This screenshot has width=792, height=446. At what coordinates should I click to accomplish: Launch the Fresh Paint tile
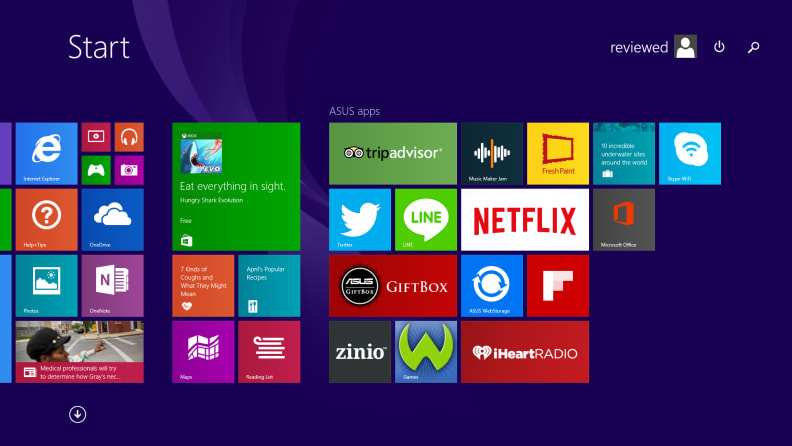tap(558, 154)
